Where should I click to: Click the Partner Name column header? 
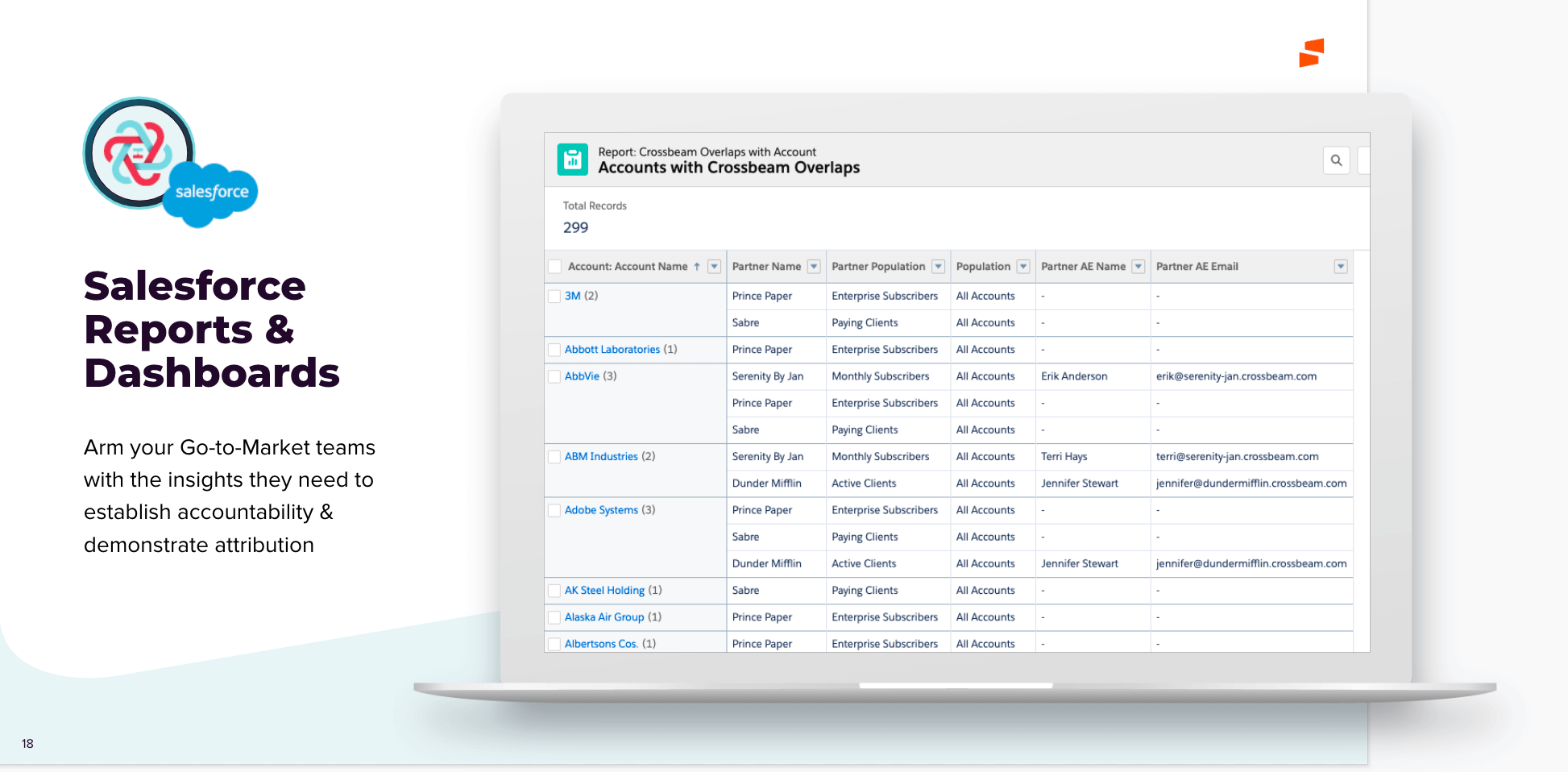766,267
